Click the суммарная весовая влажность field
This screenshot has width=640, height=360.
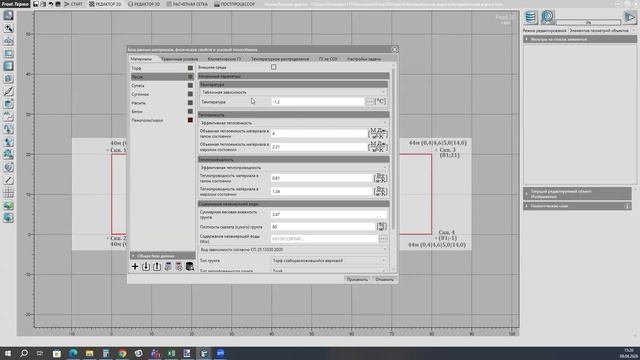pos(329,214)
